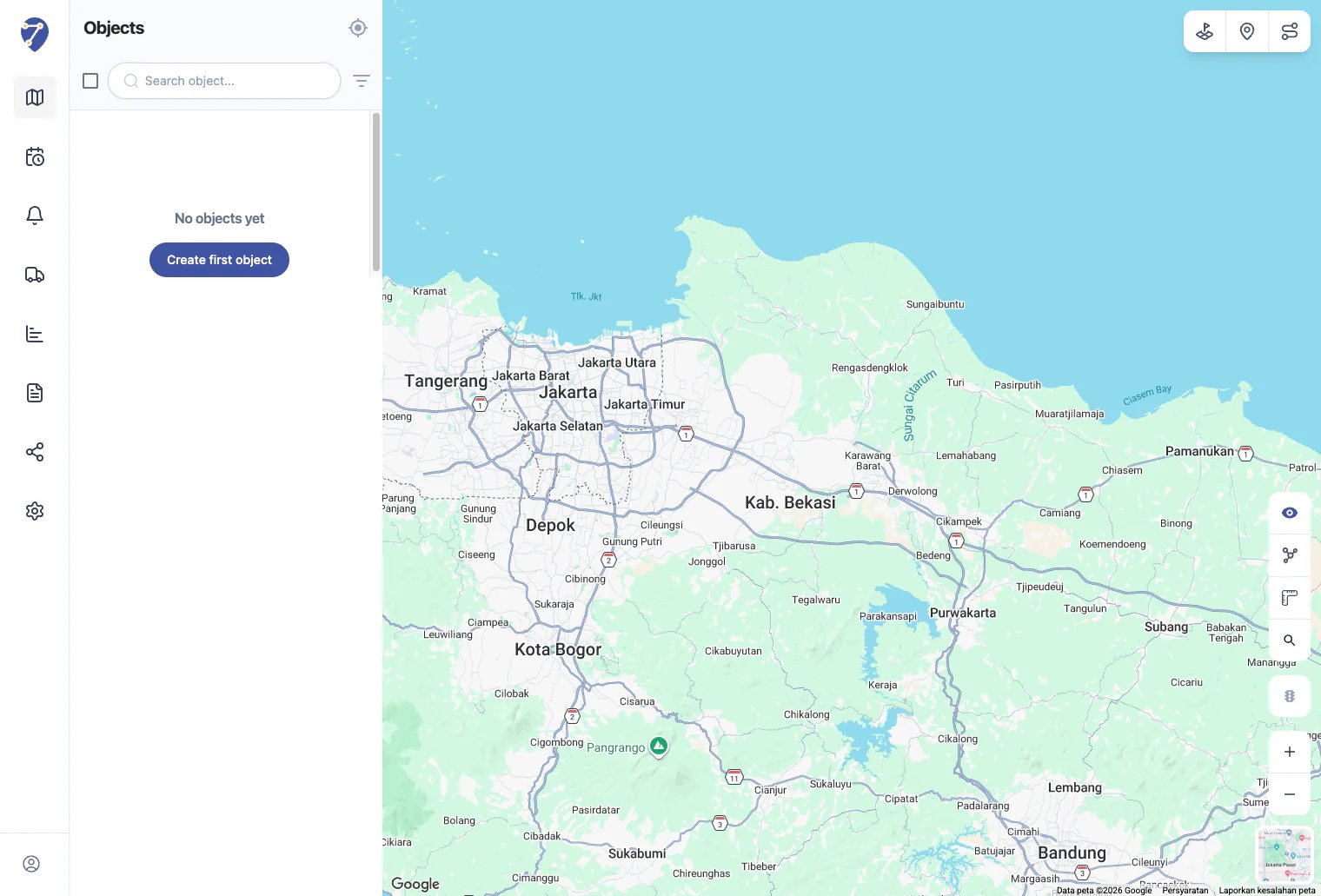The width and height of the screenshot is (1321, 896).
Task: Open the calendar-clock schedule section in sidebar
Action: 35,156
